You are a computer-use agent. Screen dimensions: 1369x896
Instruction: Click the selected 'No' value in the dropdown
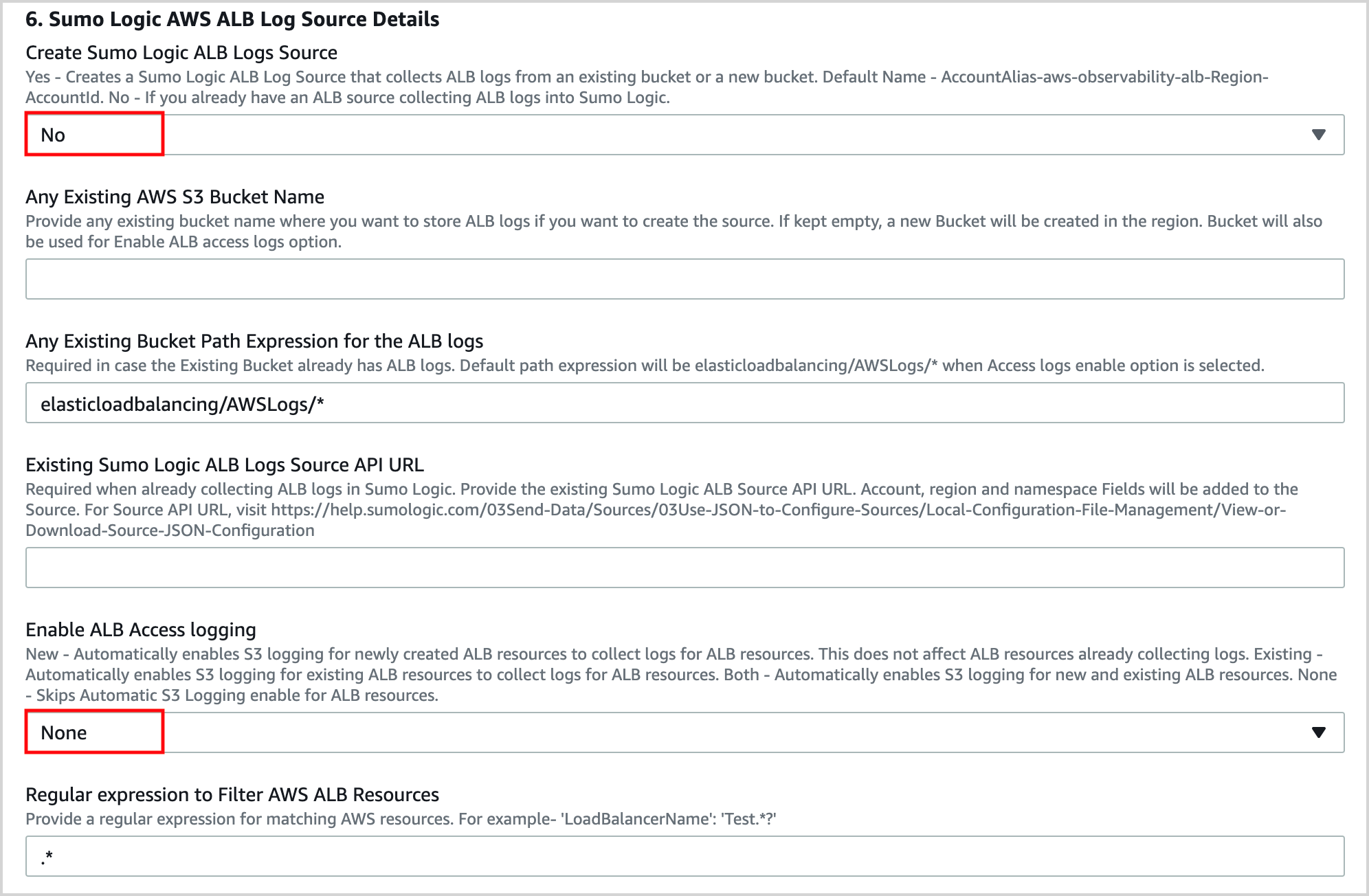click(x=54, y=135)
